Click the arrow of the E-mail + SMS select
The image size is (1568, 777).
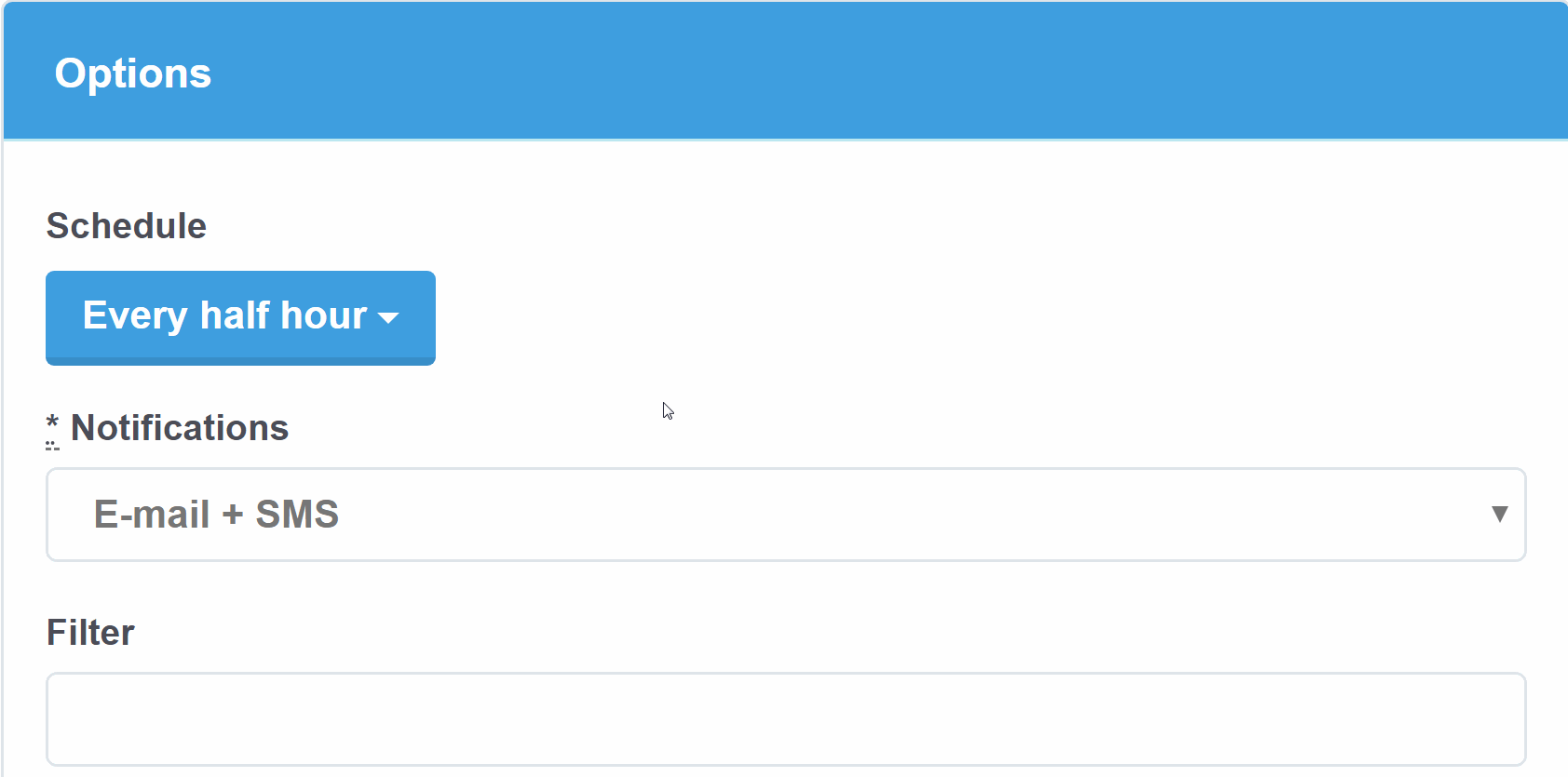[x=1499, y=515]
